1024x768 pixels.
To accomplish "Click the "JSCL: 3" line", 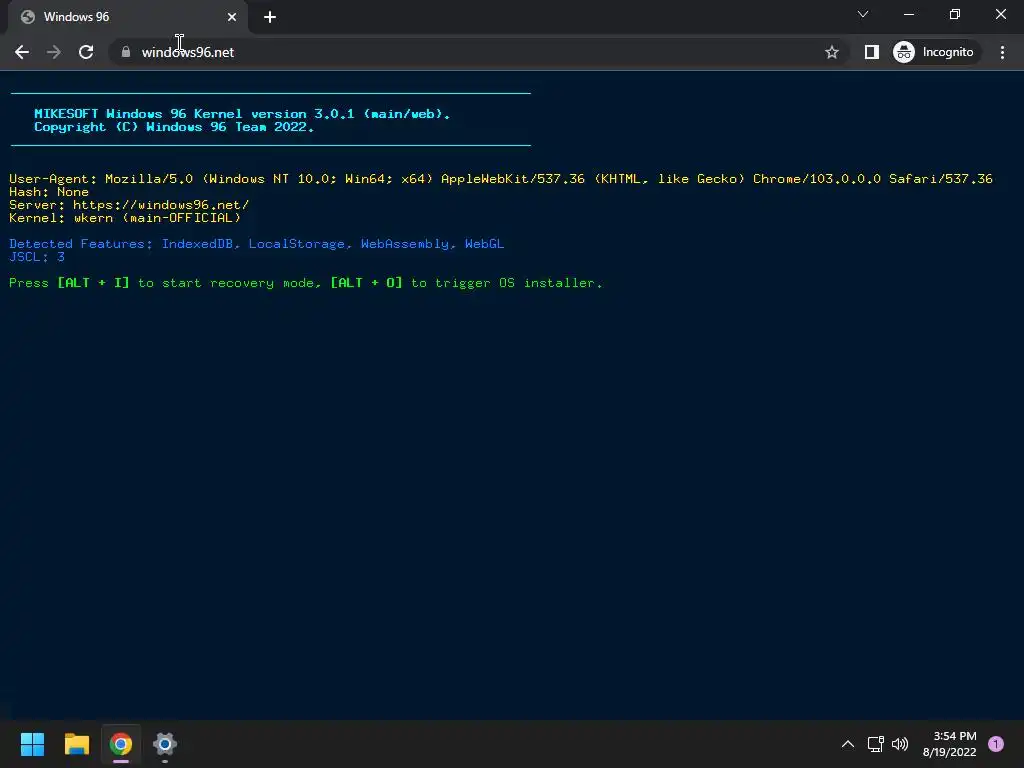I will click(37, 257).
